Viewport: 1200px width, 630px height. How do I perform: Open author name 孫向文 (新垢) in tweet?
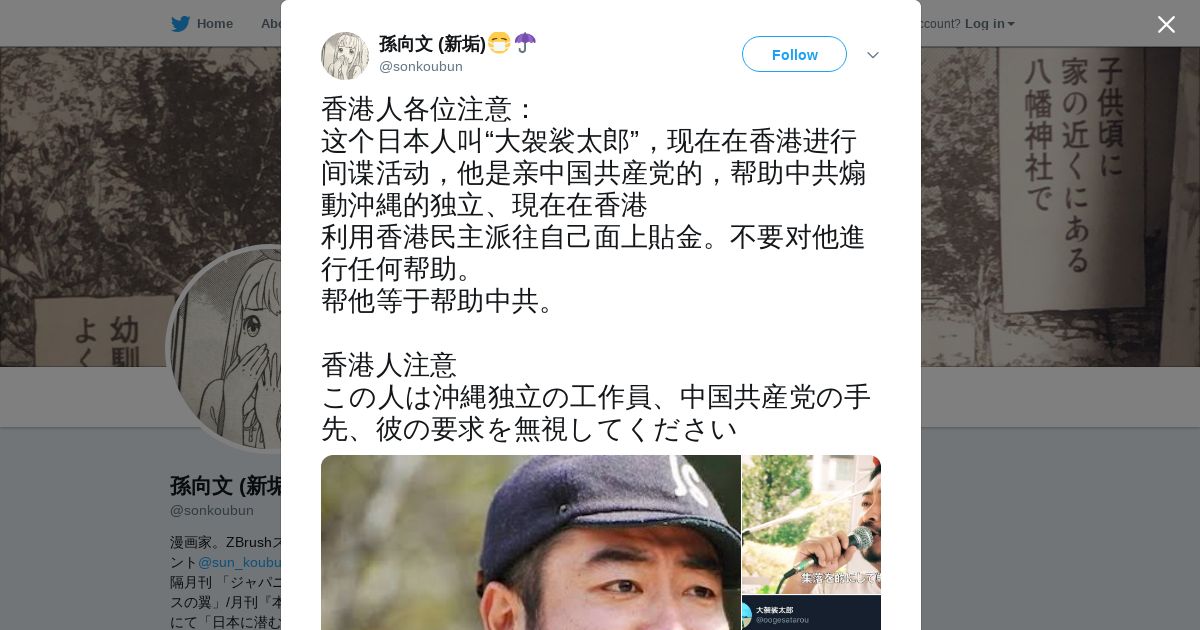pyautogui.click(x=432, y=44)
